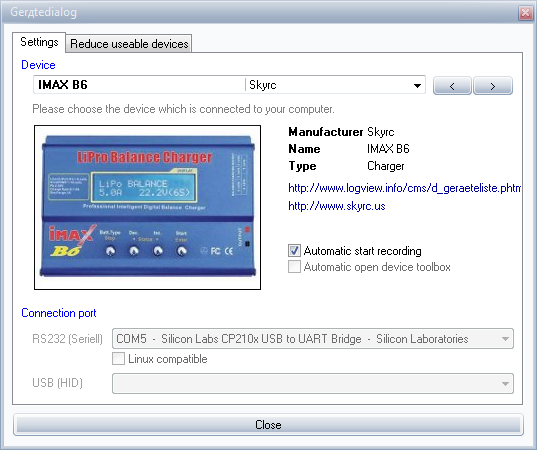Open the USB (HID) dropdown
Image resolution: width=537 pixels, height=450 pixels.
pyautogui.click(x=313, y=383)
